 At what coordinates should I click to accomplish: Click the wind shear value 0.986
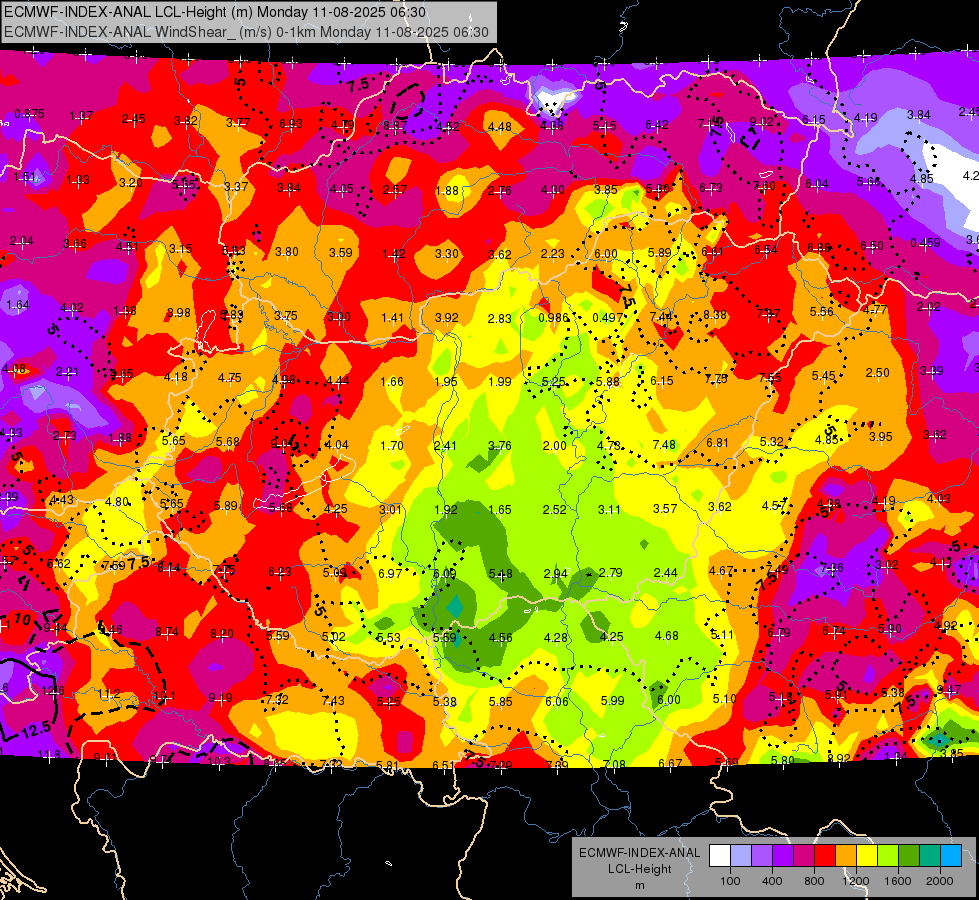(x=554, y=318)
